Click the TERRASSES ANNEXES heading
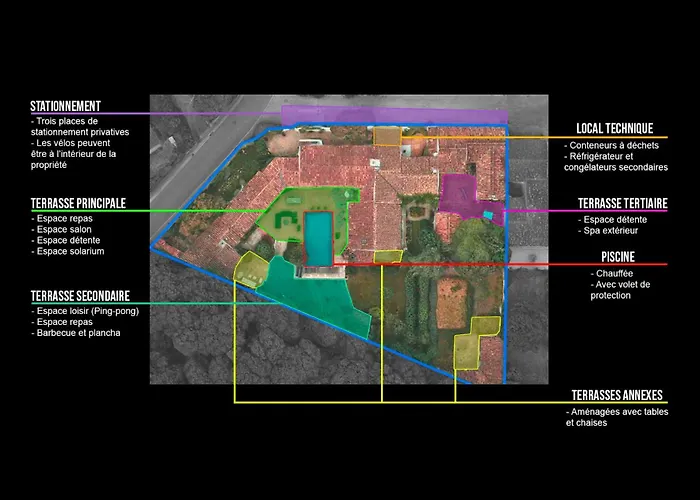Screen dimensions: 700x500 pyautogui.click(x=620, y=396)
